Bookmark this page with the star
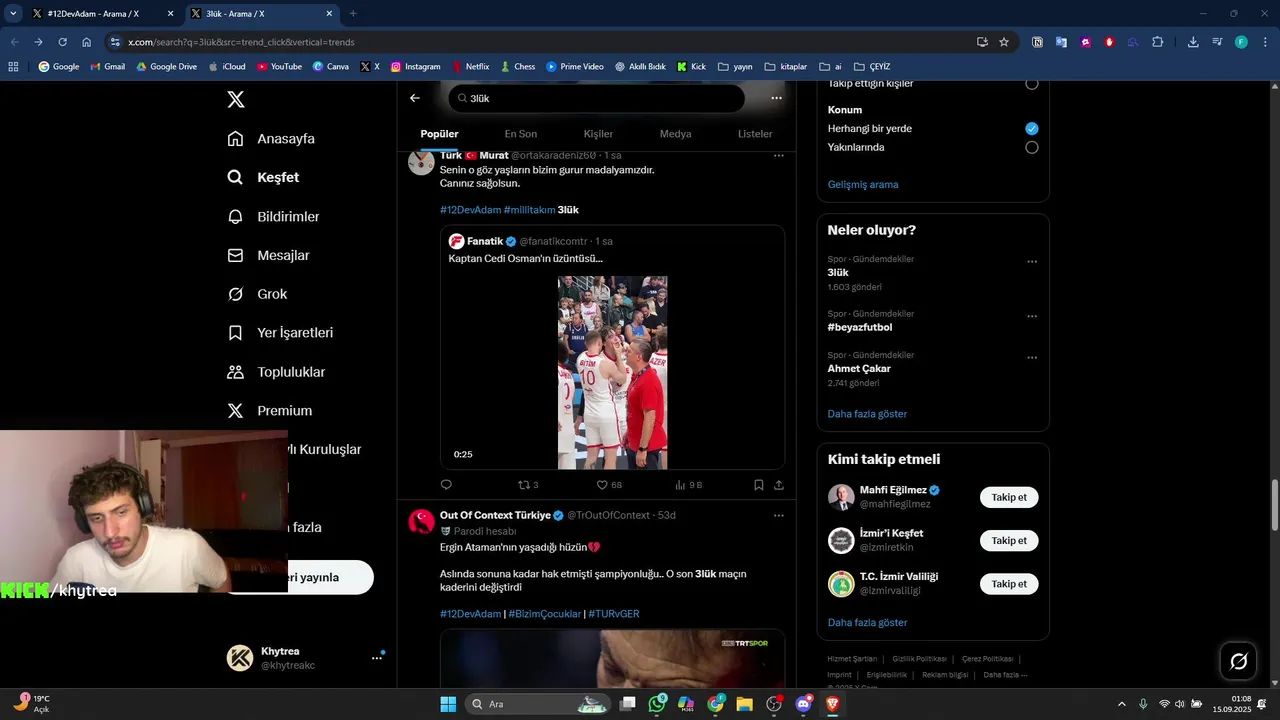 pyautogui.click(x=1004, y=42)
